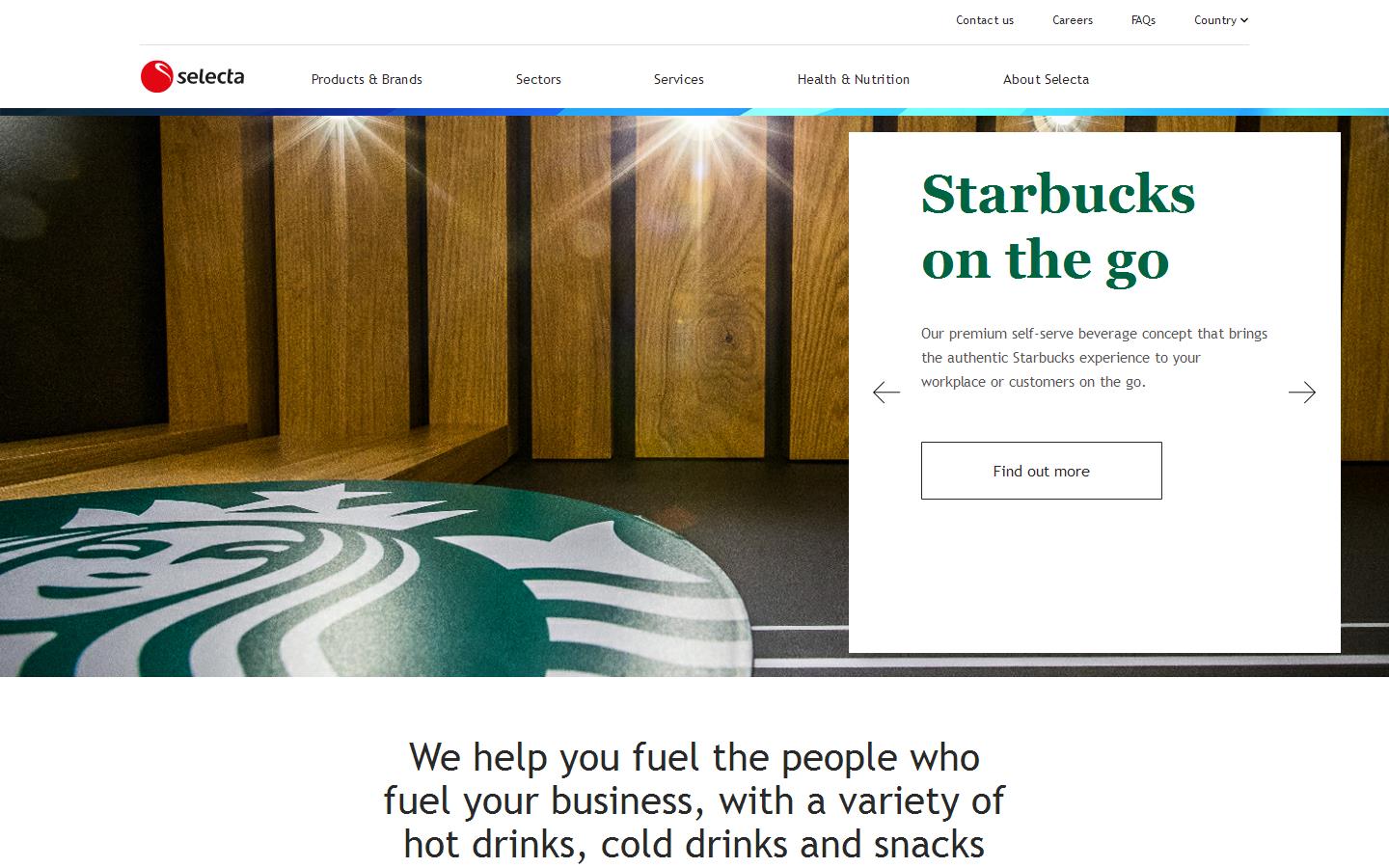Screen dimensions: 1389x868
Task: Click the Find out more button
Action: click(x=1042, y=471)
